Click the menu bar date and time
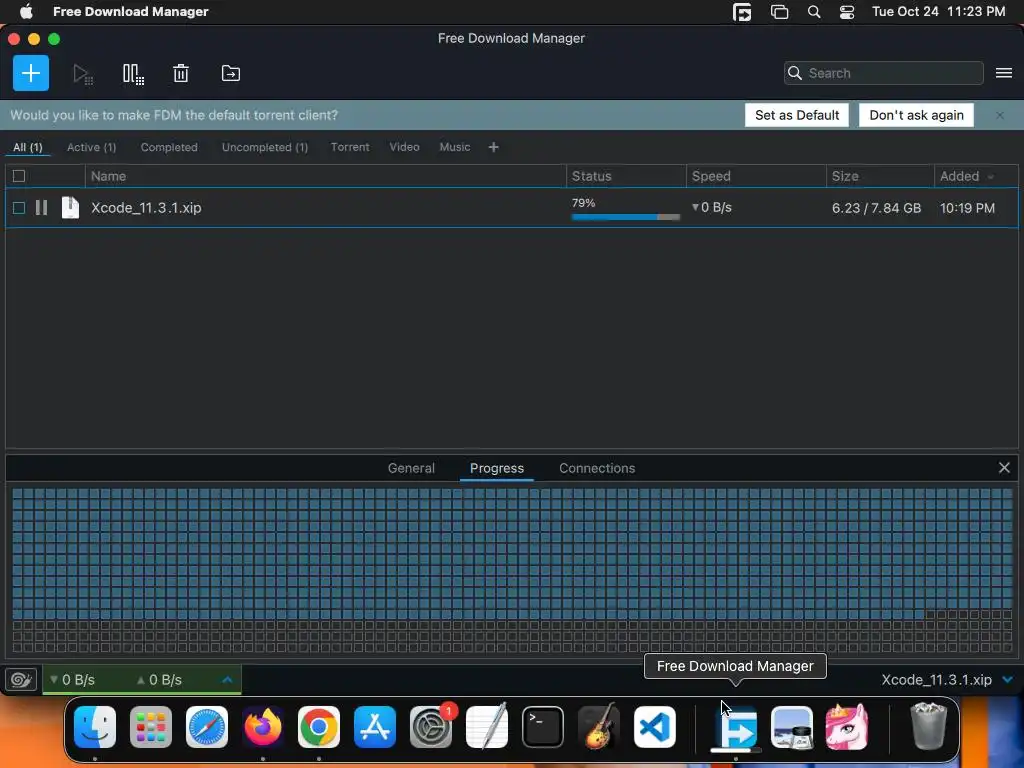This screenshot has width=1024, height=768. 938,12
